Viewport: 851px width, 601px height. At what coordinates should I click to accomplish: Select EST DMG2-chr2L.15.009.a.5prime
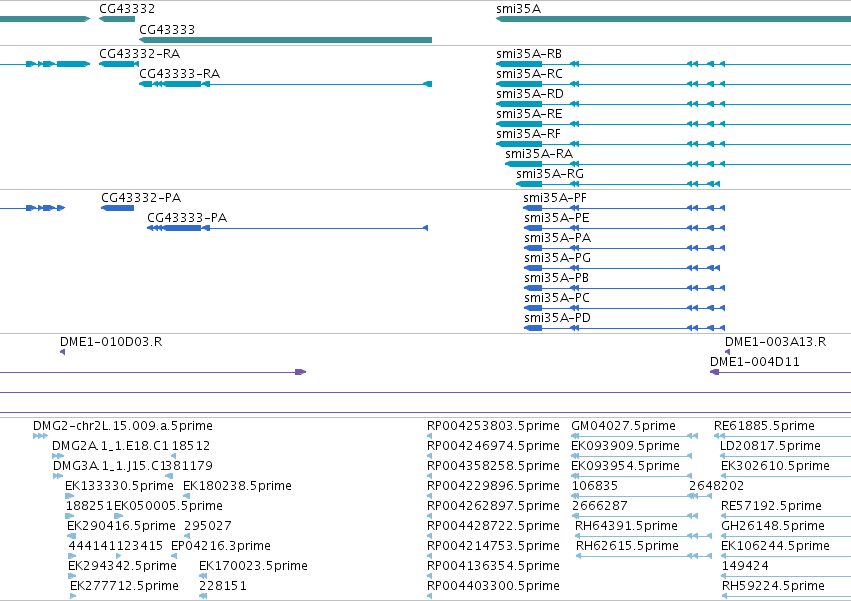click(123, 426)
